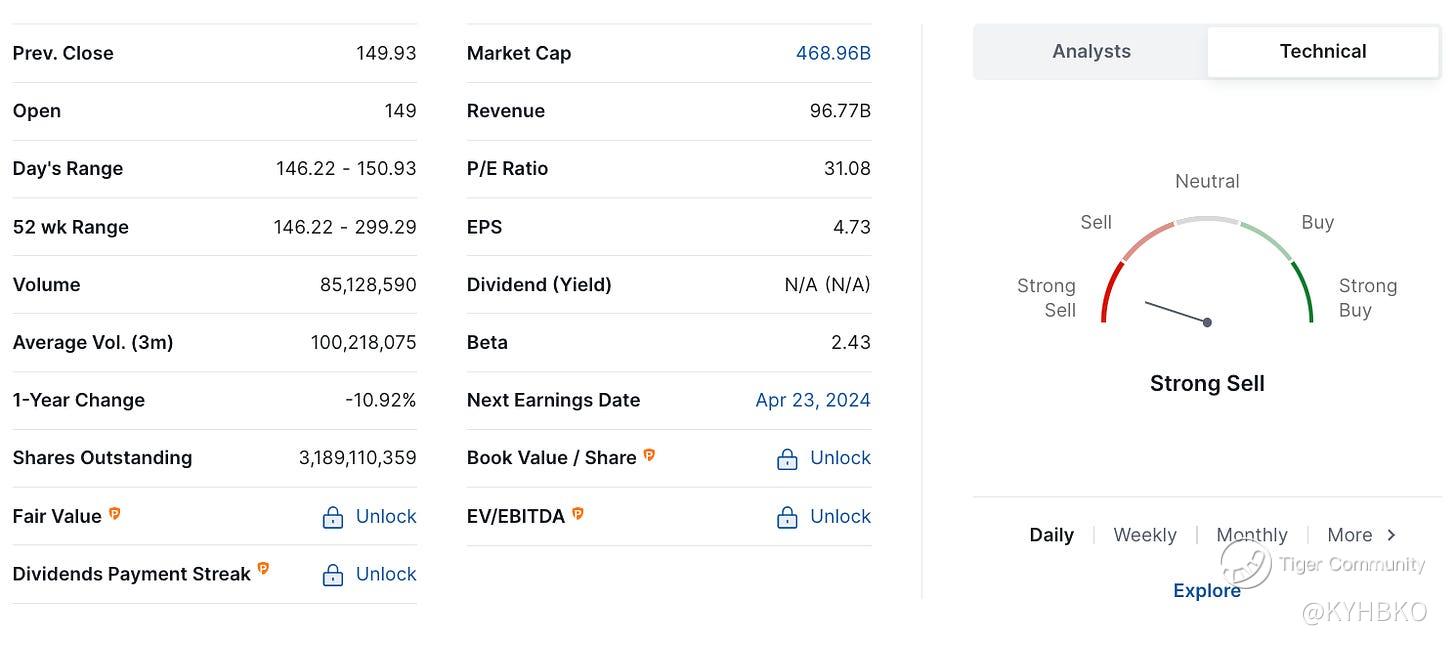1456x645 pixels.
Task: Click pro badge next to Book Value / Share
Action: (649, 455)
